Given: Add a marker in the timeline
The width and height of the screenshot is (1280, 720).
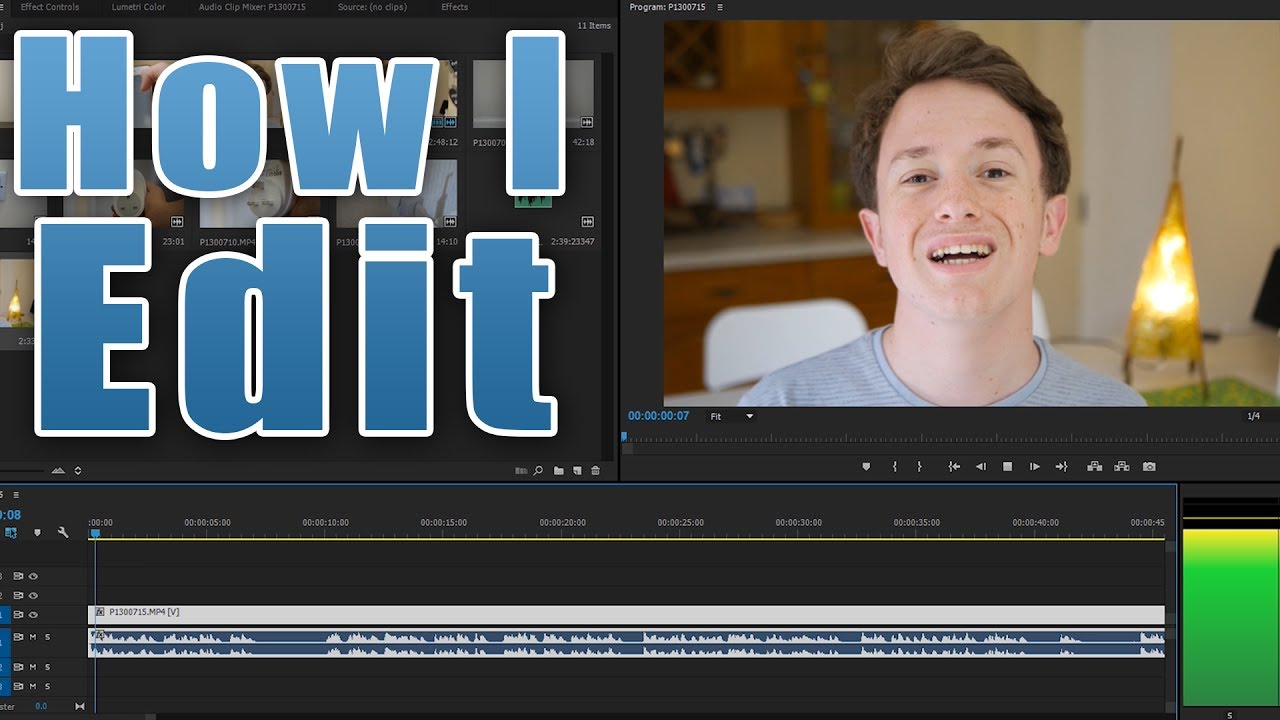Looking at the screenshot, I should point(37,533).
